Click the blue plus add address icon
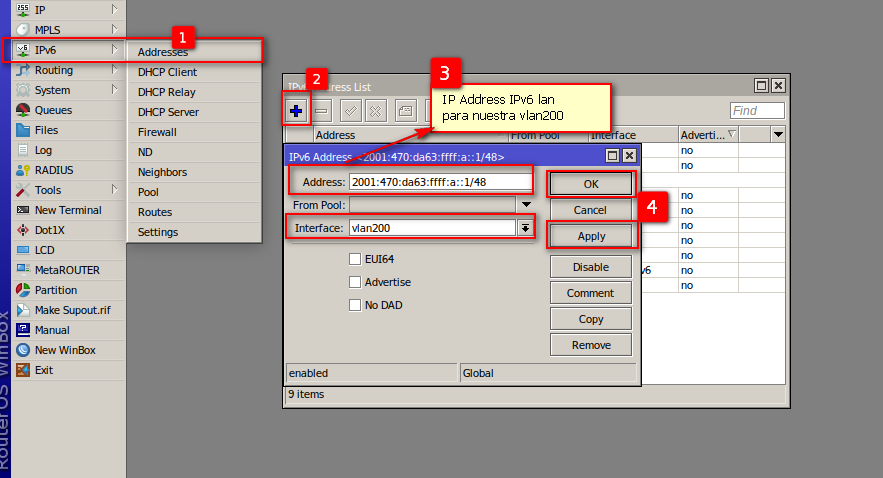The height and width of the screenshot is (478, 883). (x=296, y=110)
